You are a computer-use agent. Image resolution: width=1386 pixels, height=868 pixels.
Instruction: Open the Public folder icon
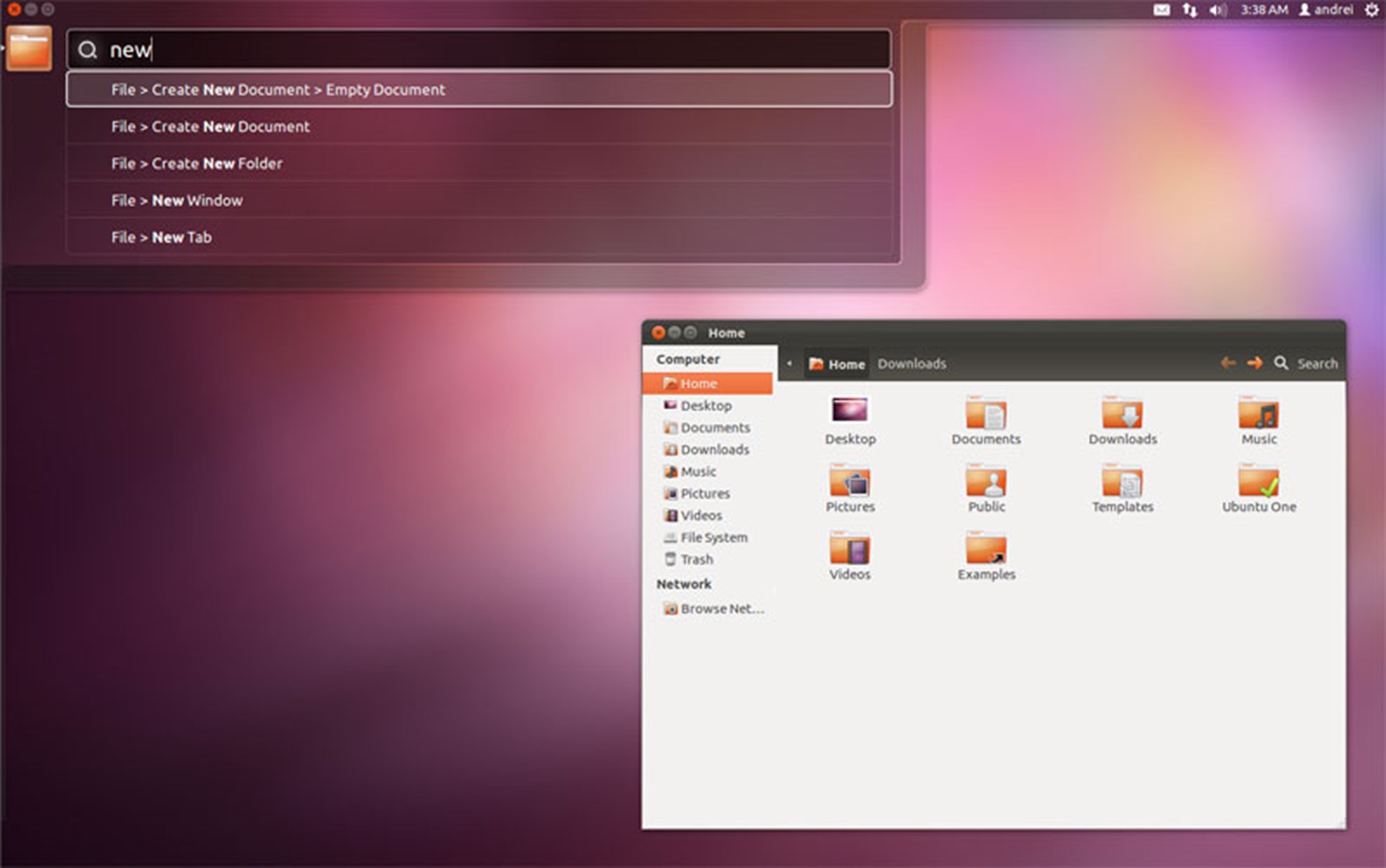986,480
